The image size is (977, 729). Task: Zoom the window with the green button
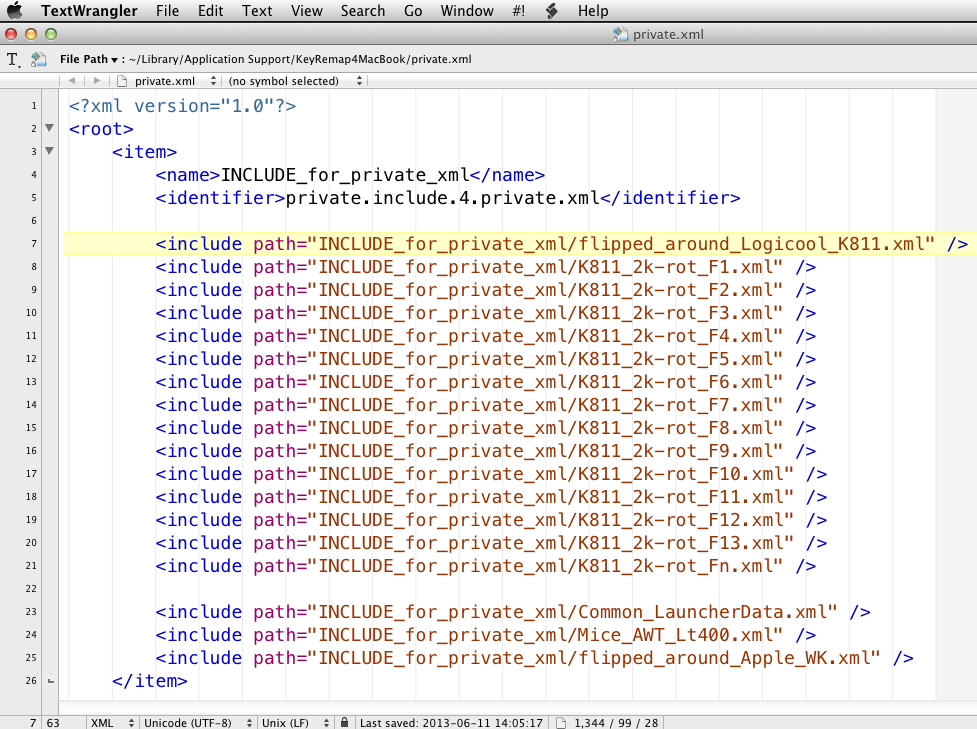point(51,34)
